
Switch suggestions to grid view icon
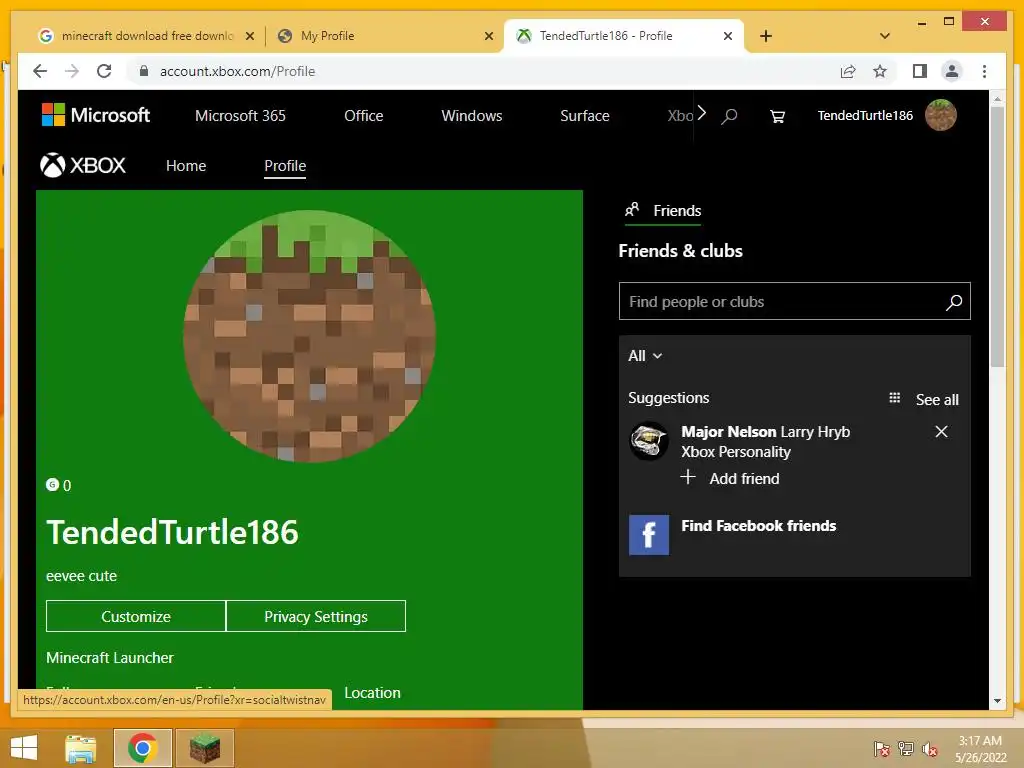pos(895,398)
